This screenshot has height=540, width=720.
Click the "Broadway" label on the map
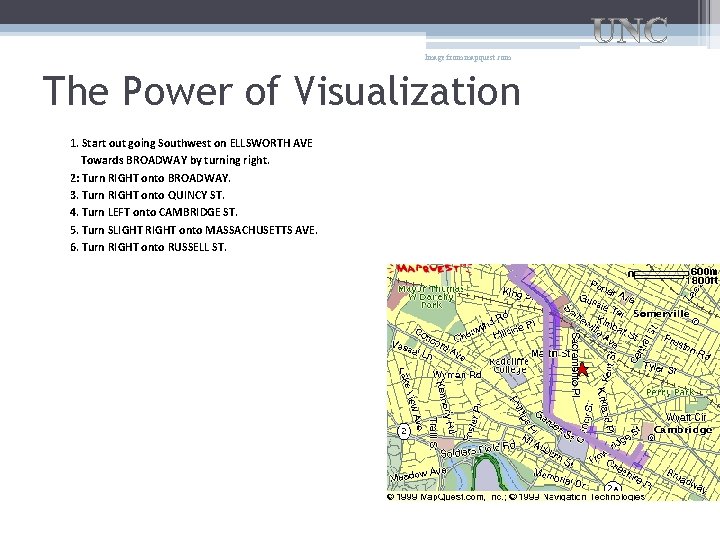point(686,481)
